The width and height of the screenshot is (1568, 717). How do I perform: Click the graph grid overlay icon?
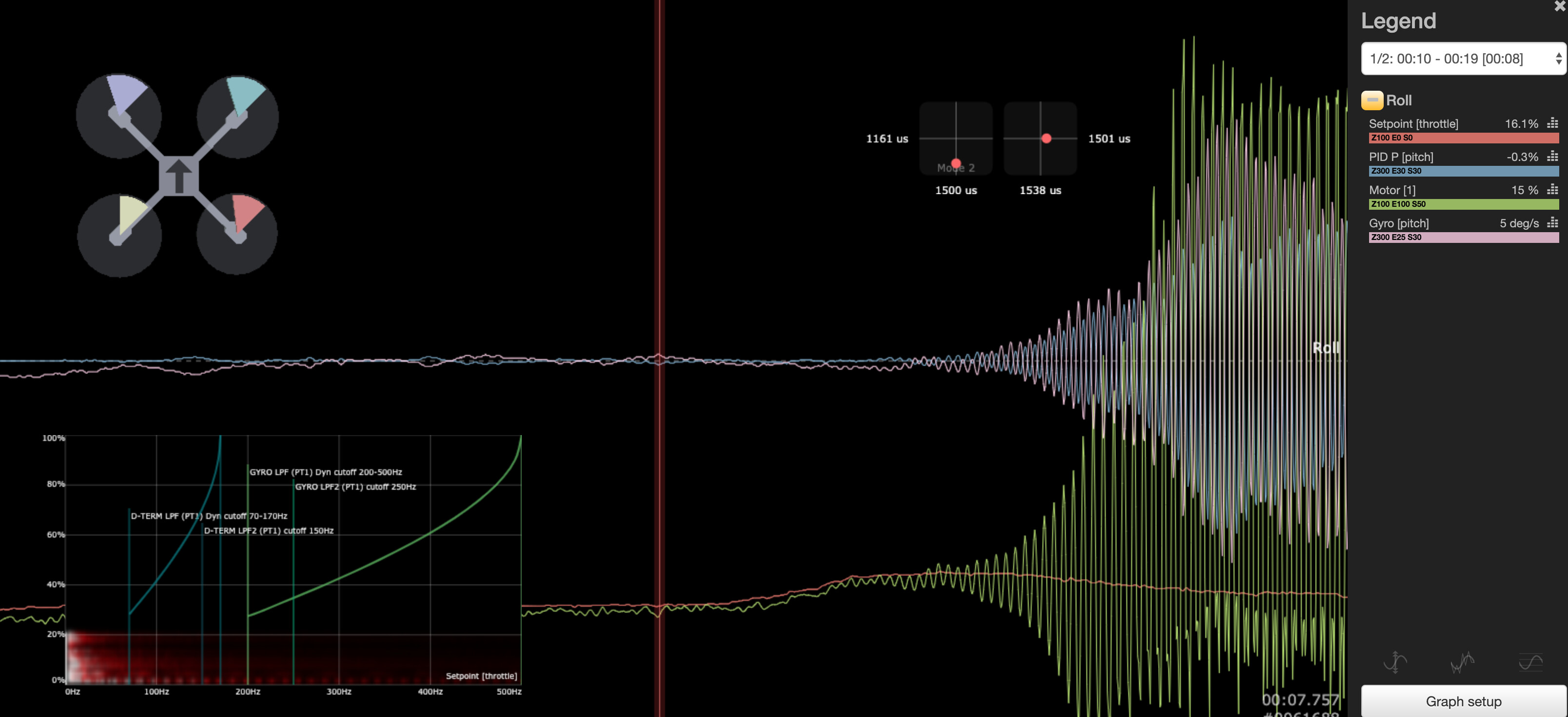point(1530,661)
